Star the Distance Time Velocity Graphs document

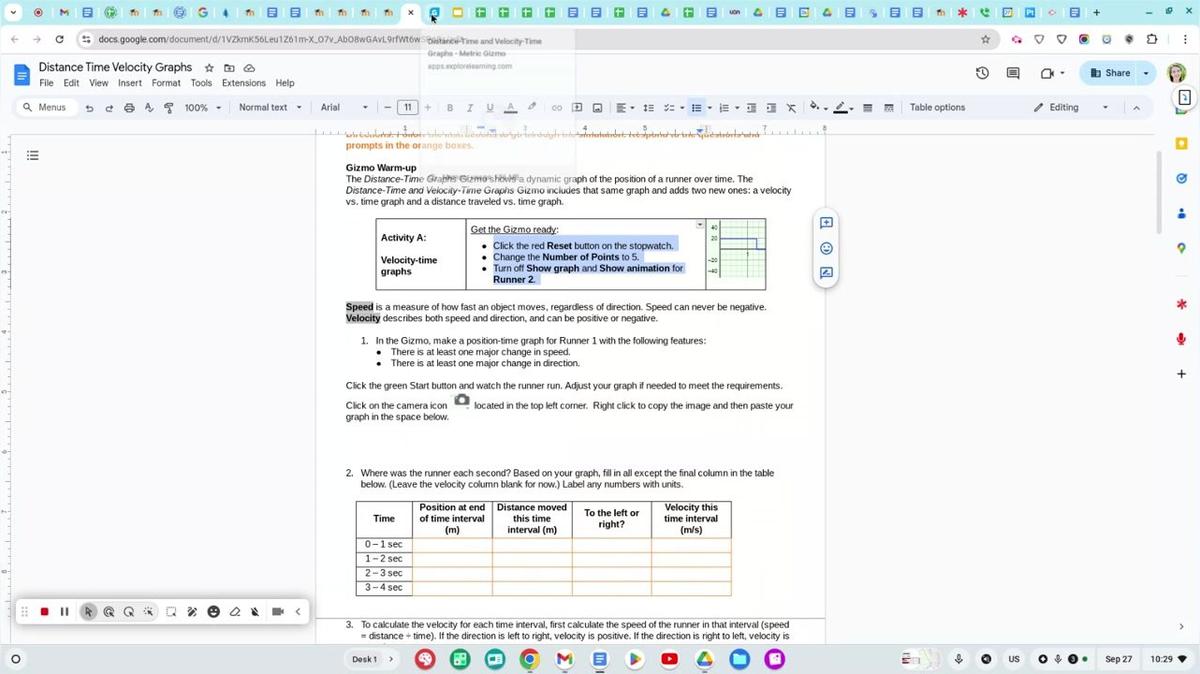(x=209, y=68)
